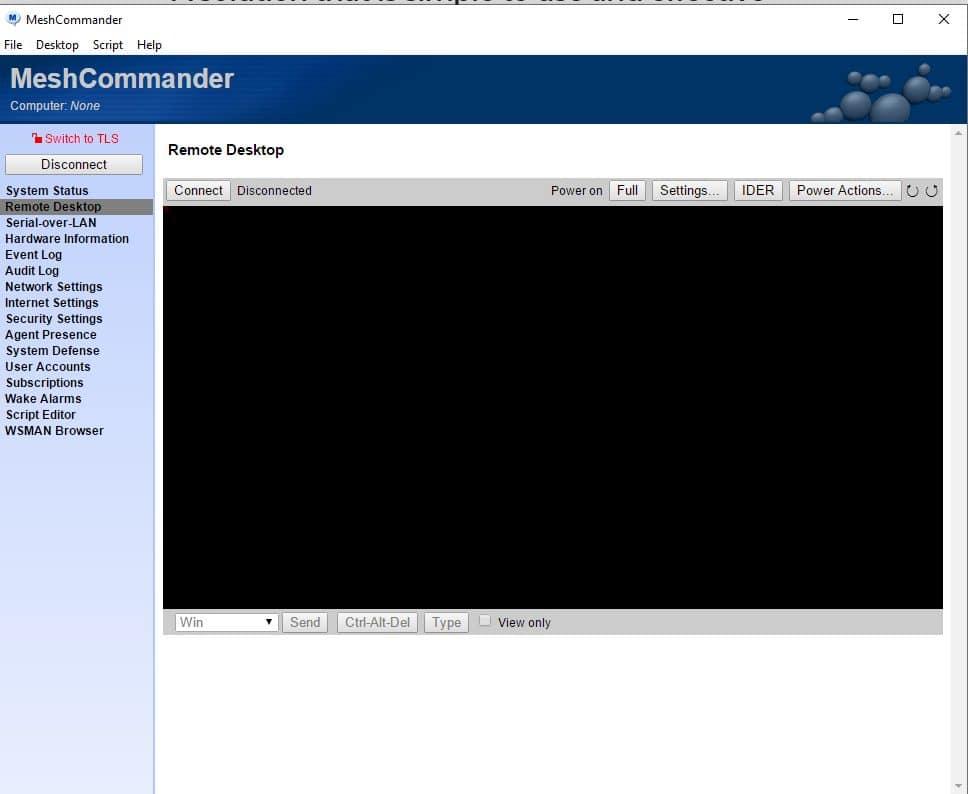Send Ctrl-Alt-Del to the remote machine
This screenshot has height=794, width=968.
[x=377, y=622]
